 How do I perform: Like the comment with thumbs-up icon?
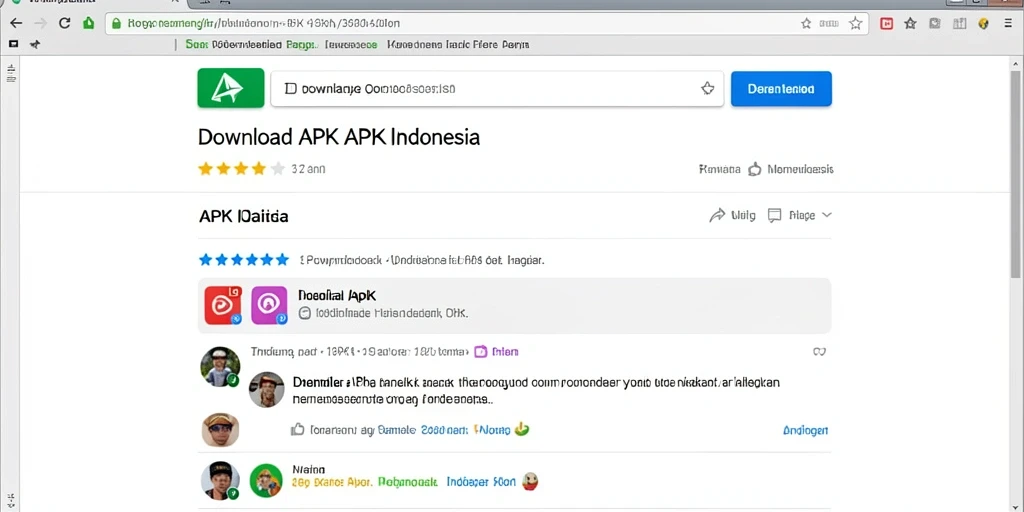[x=298, y=430]
